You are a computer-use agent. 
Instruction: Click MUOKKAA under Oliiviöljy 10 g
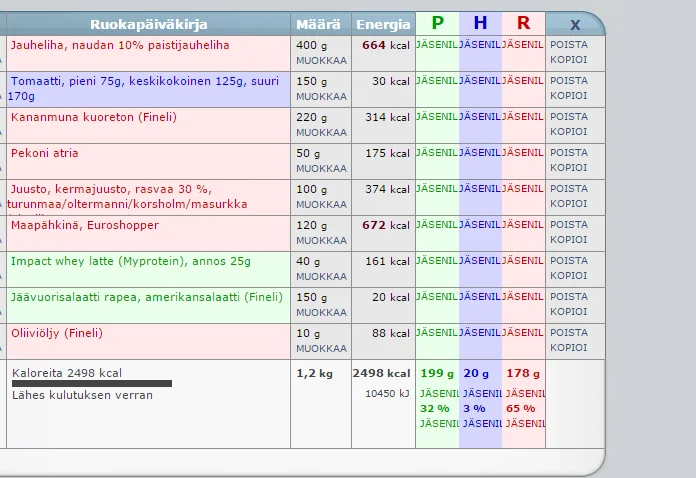point(321,348)
